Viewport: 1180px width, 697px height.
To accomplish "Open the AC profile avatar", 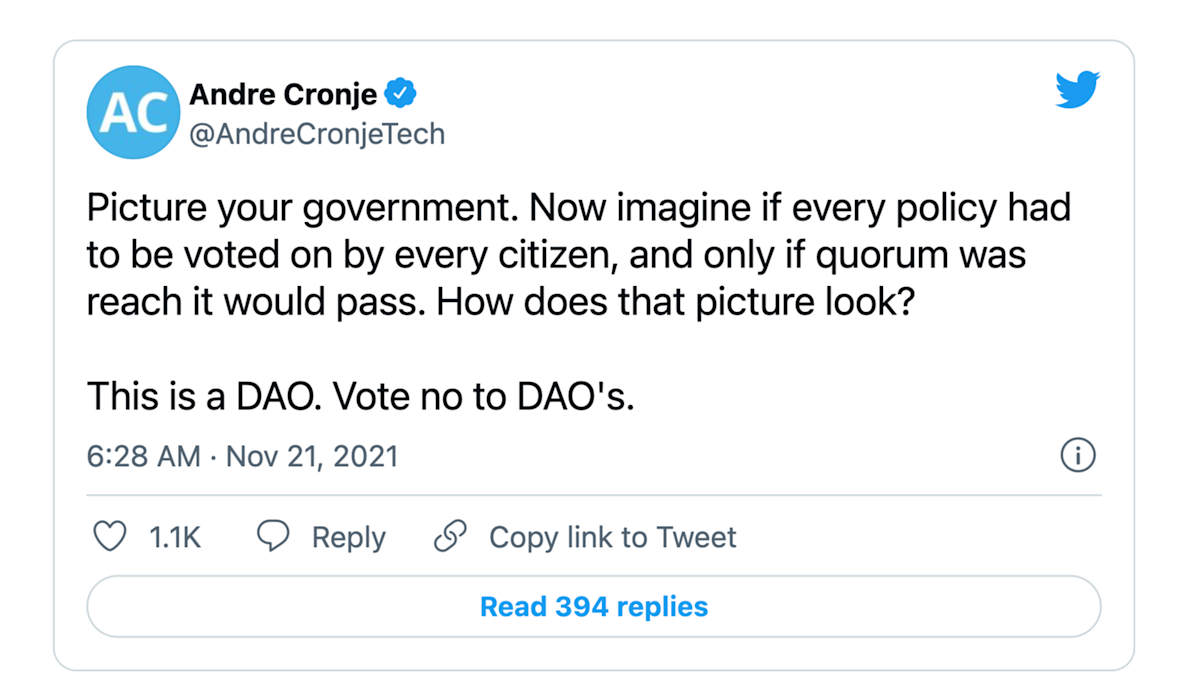I will click(x=133, y=112).
